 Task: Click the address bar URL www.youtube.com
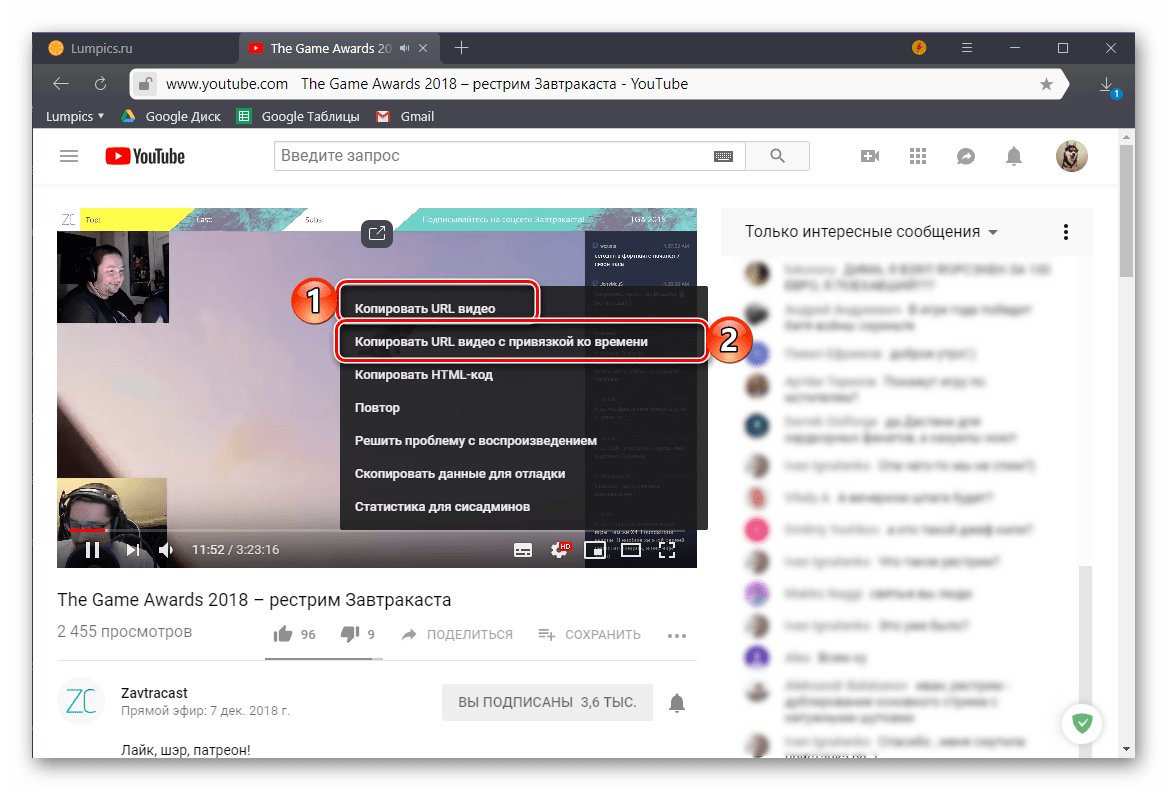[226, 84]
